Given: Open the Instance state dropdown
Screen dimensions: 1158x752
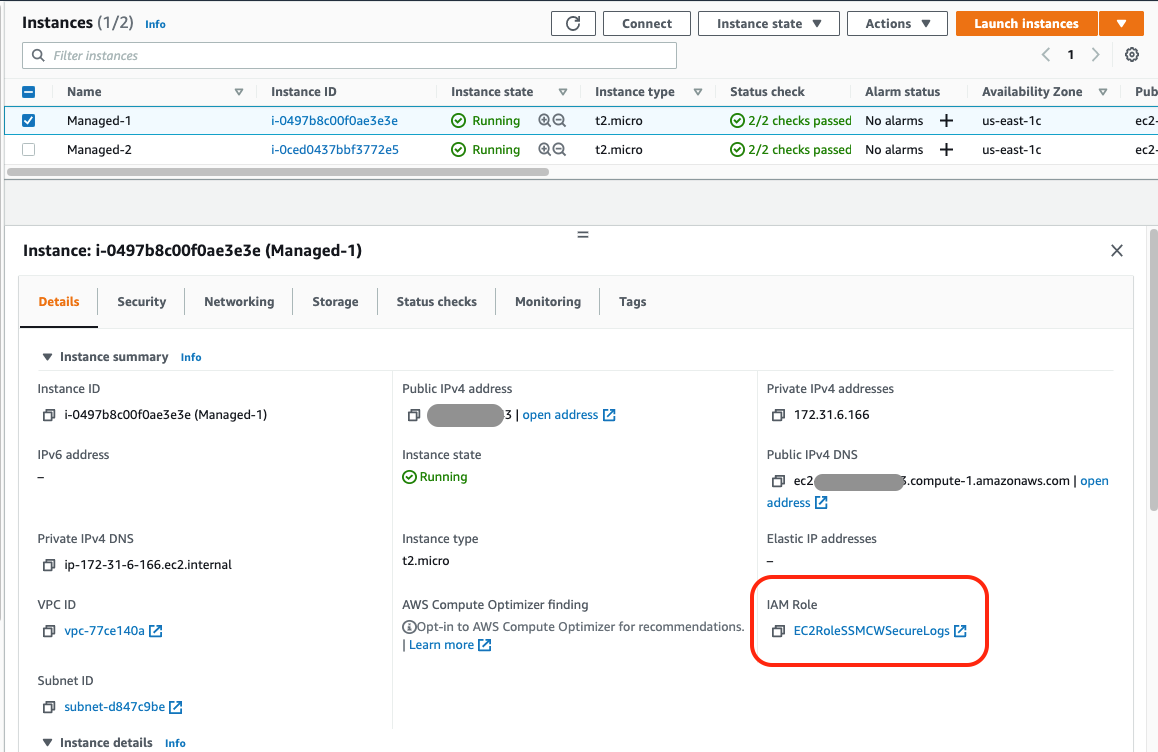Looking at the screenshot, I should click(x=768, y=23).
